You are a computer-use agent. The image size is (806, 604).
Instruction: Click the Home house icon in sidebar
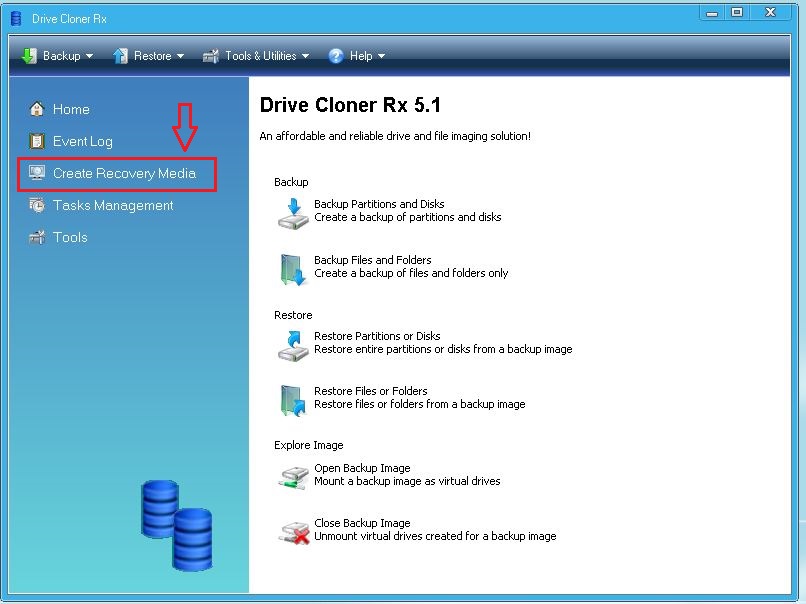pyautogui.click(x=37, y=109)
